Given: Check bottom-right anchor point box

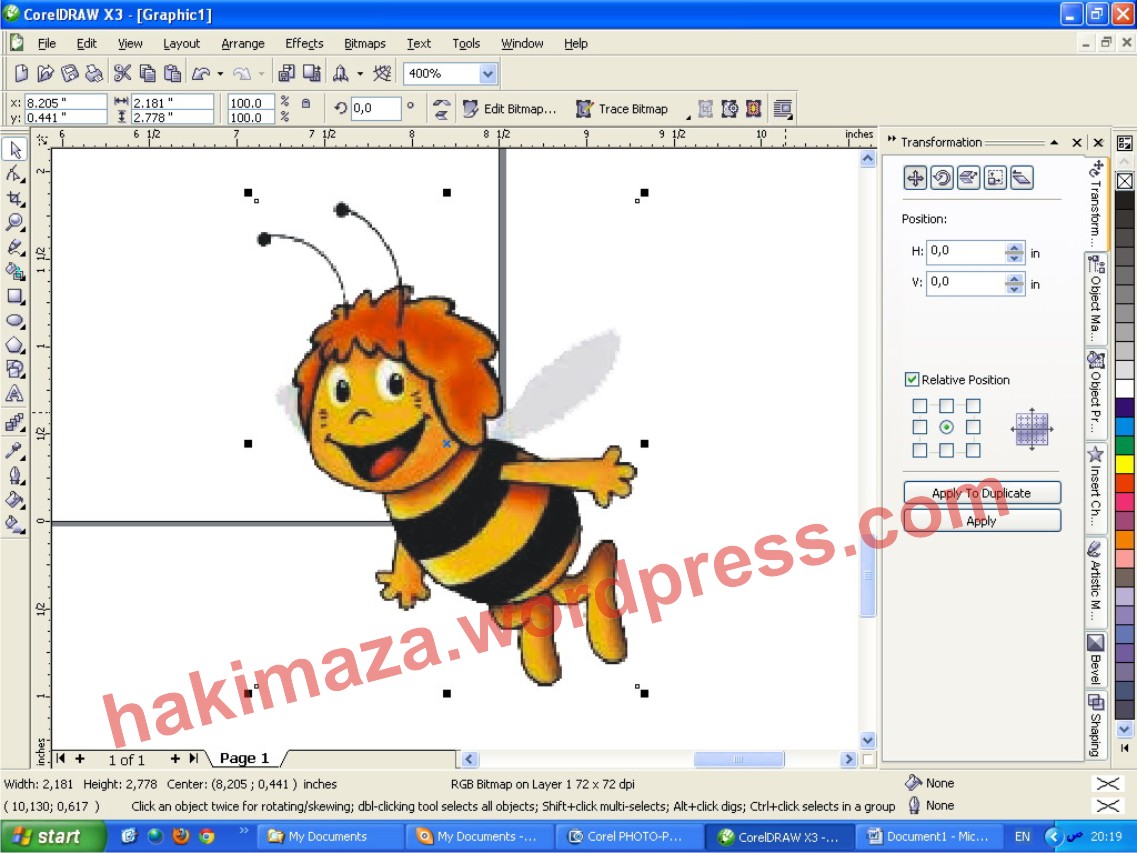Looking at the screenshot, I should [x=973, y=450].
